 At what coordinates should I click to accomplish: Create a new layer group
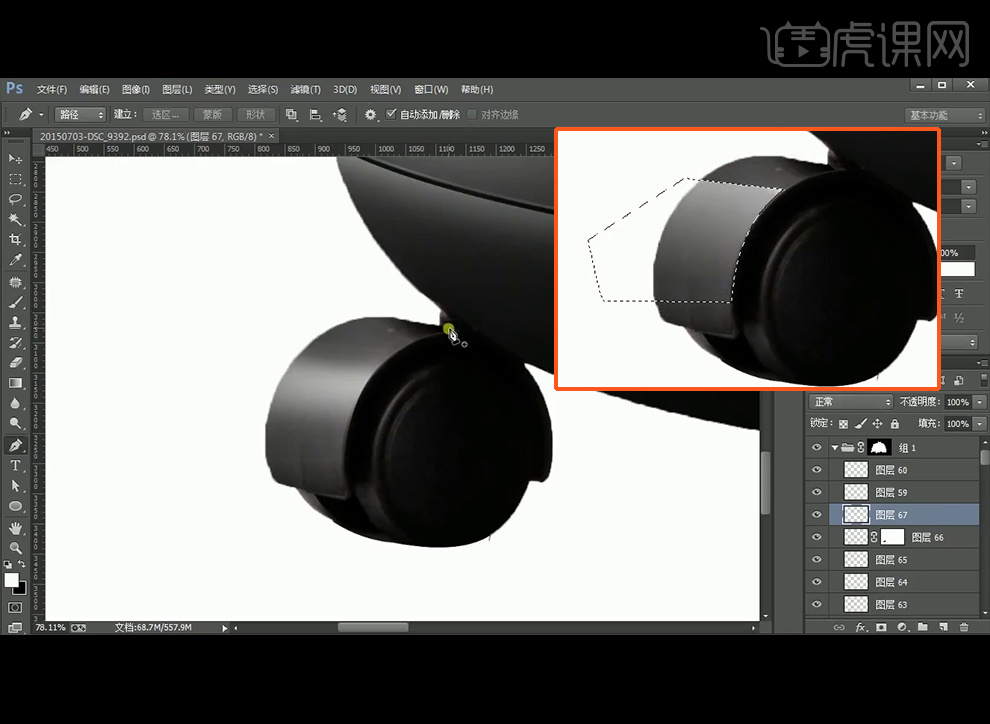pyautogui.click(x=922, y=627)
